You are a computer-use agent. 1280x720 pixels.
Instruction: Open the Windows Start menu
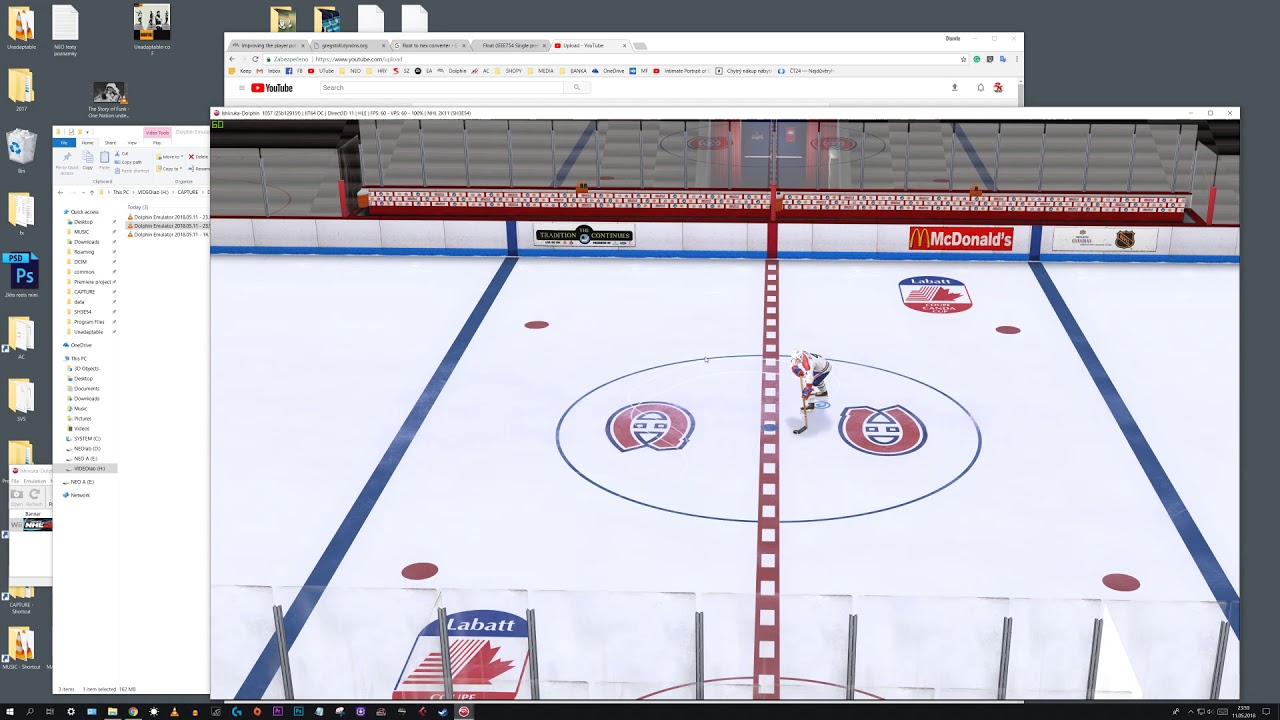pyautogui.click(x=9, y=711)
